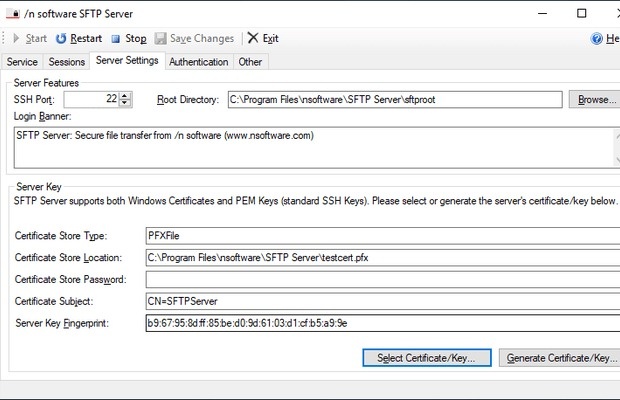
Task: Click the Stop square icon
Action: pos(115,39)
